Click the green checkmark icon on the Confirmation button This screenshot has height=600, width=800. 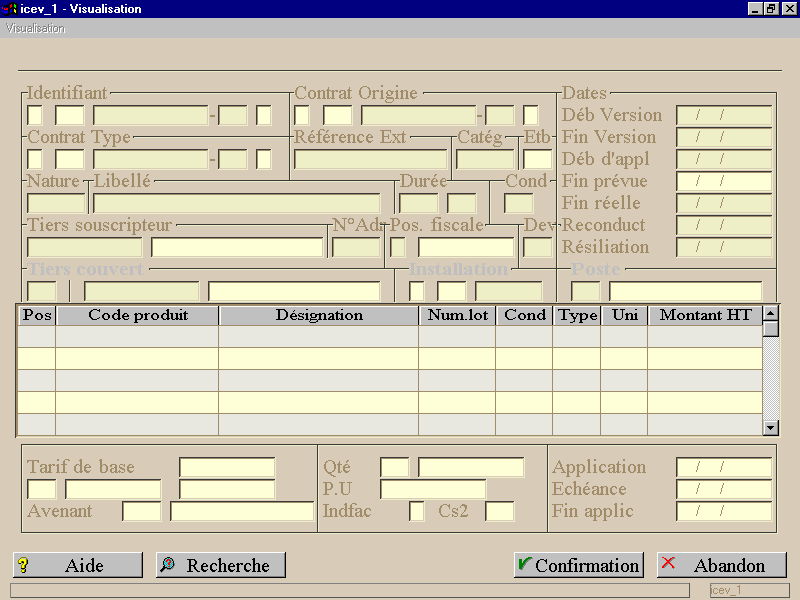524,564
